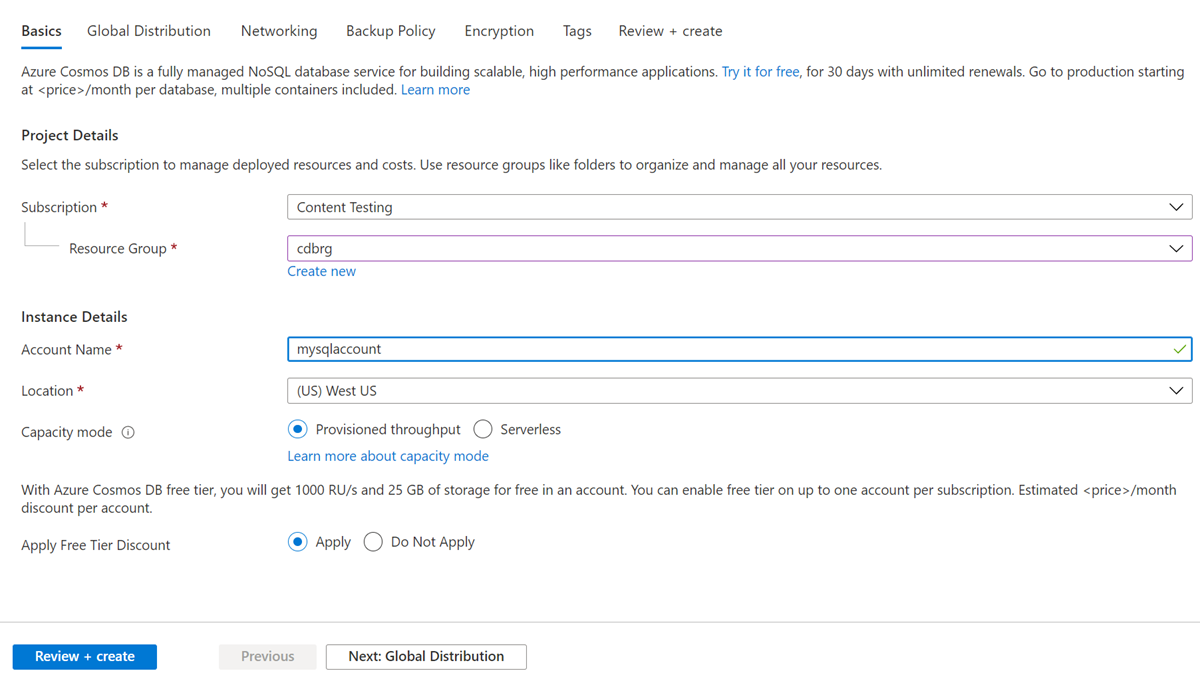The width and height of the screenshot is (1200, 679).
Task: Open the Networking tab
Action: click(279, 31)
